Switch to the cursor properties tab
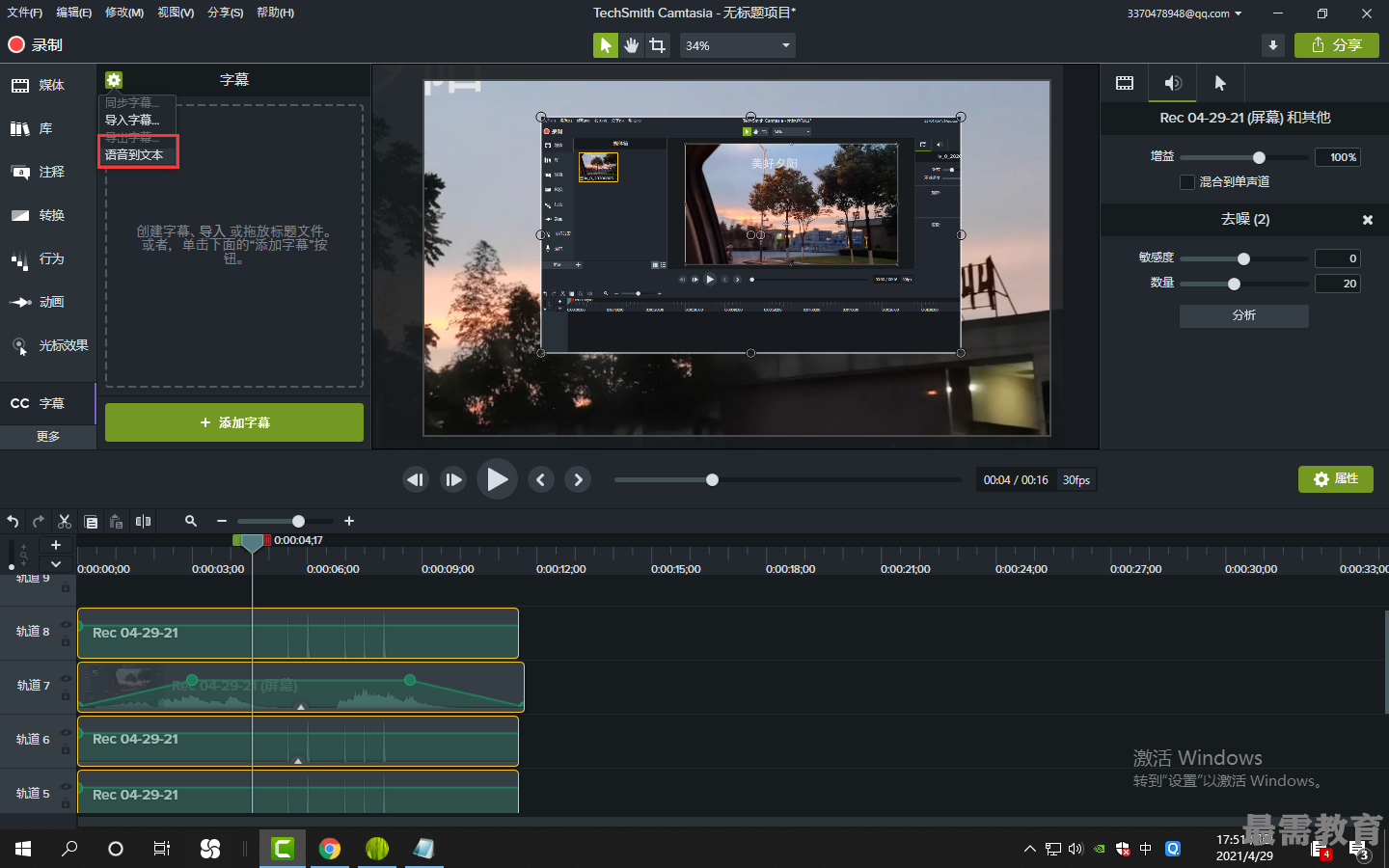The image size is (1389, 868). [1220, 83]
